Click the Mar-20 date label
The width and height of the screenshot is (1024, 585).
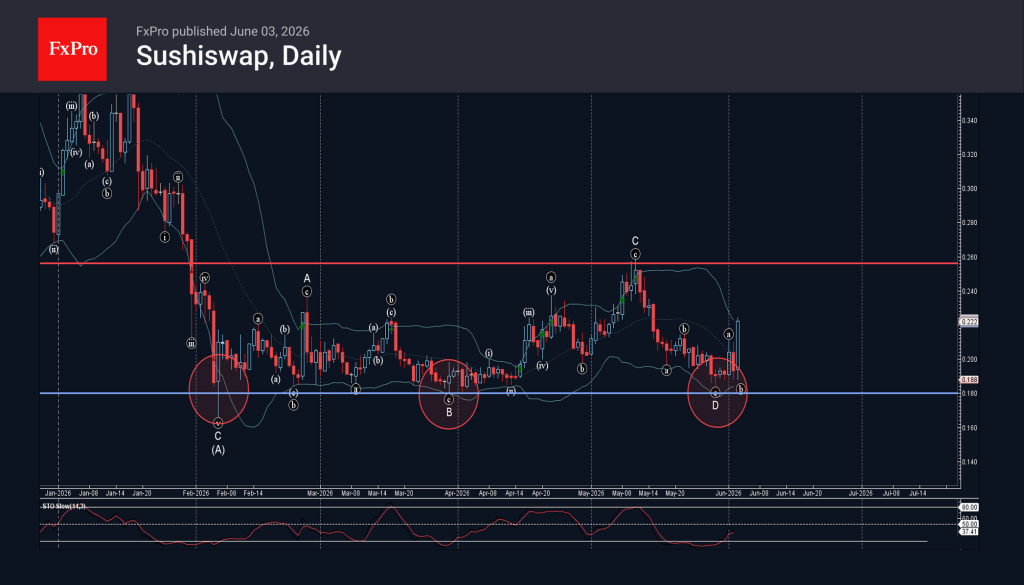click(x=404, y=494)
